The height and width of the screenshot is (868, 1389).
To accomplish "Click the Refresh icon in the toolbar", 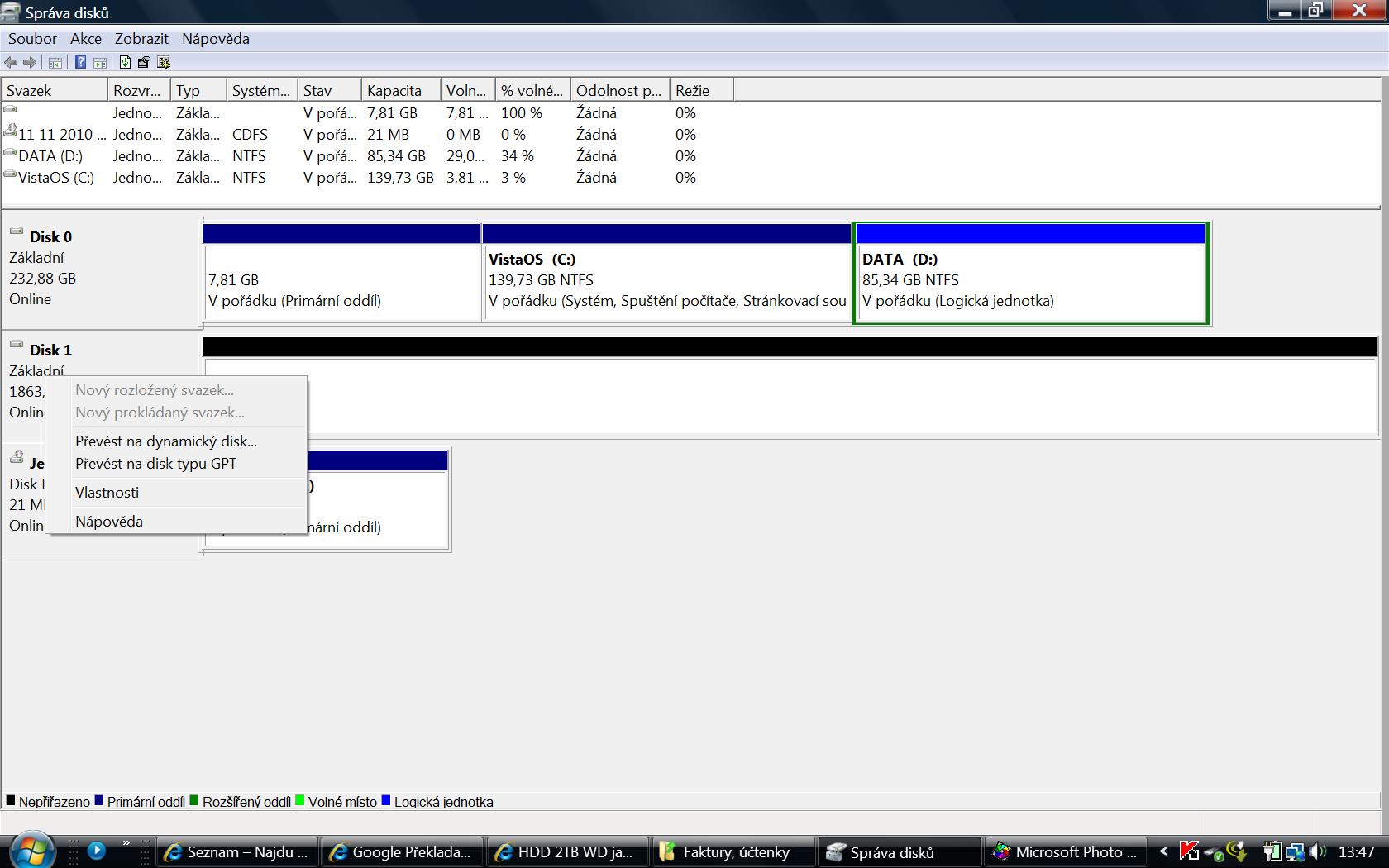I will coord(125,62).
